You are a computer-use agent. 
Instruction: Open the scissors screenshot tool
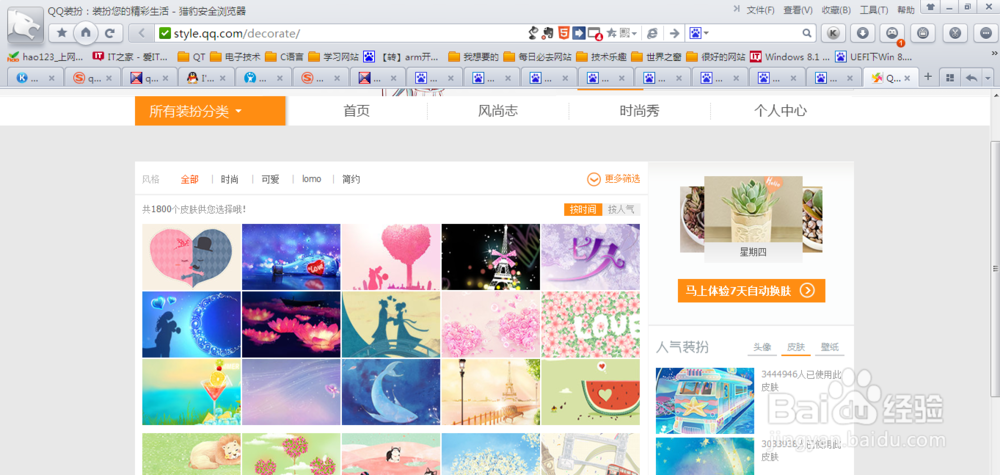click(955, 33)
